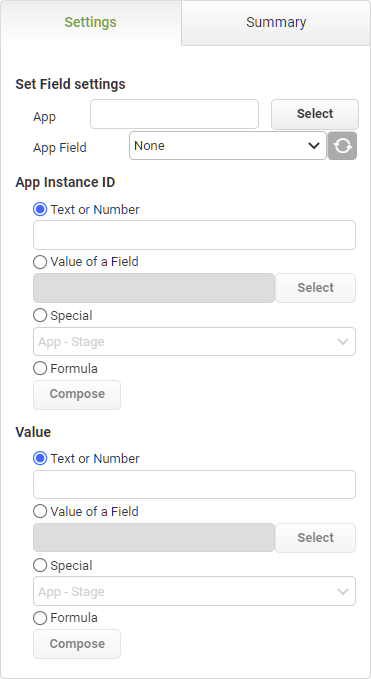The image size is (371, 679).
Task: Click grayed field box under Value section
Action: point(154,538)
